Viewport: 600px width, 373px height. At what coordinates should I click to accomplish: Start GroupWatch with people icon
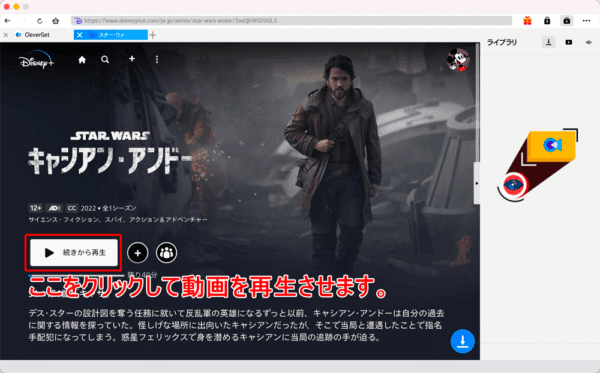click(166, 252)
